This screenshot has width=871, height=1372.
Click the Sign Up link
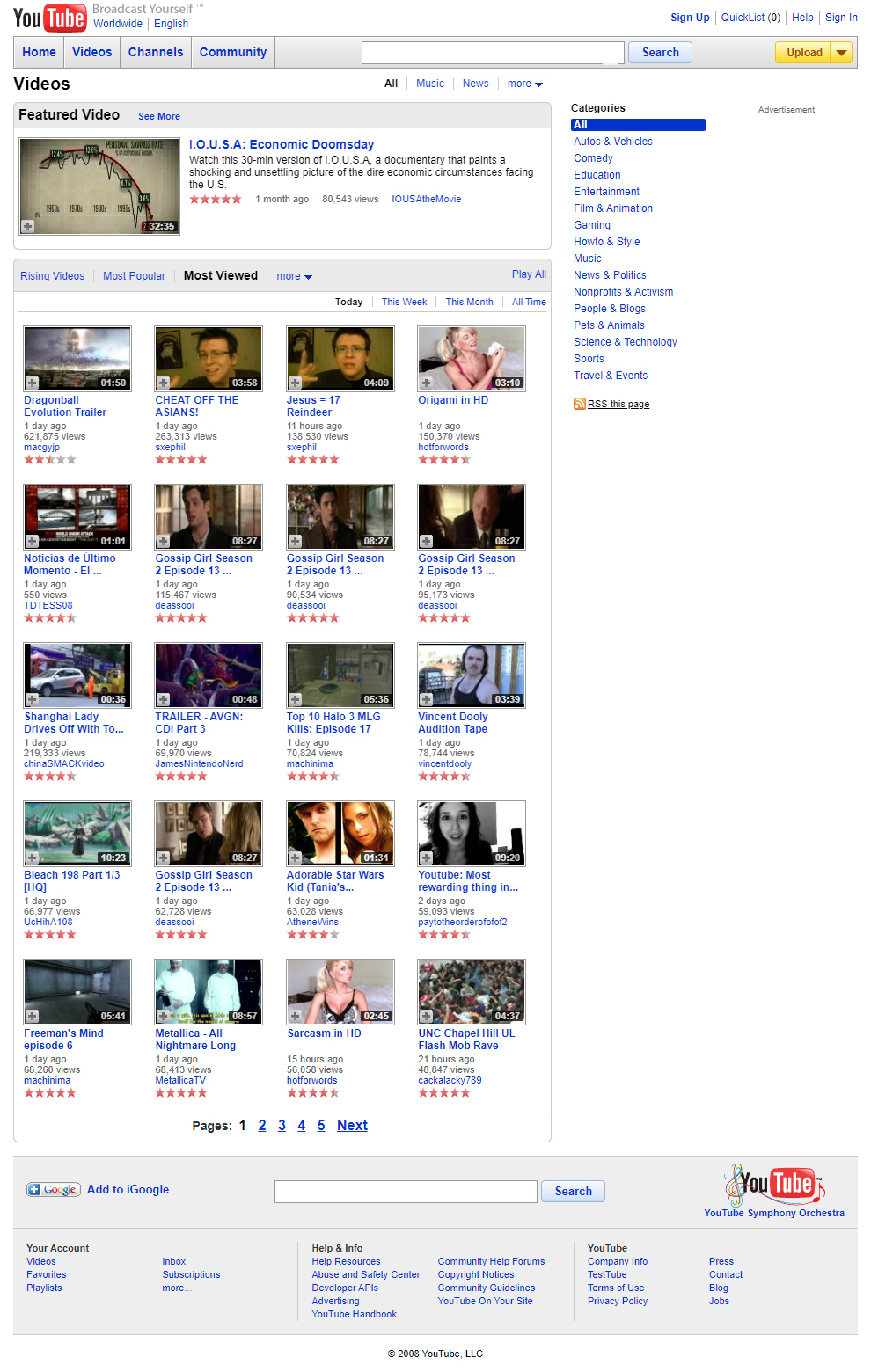(690, 18)
